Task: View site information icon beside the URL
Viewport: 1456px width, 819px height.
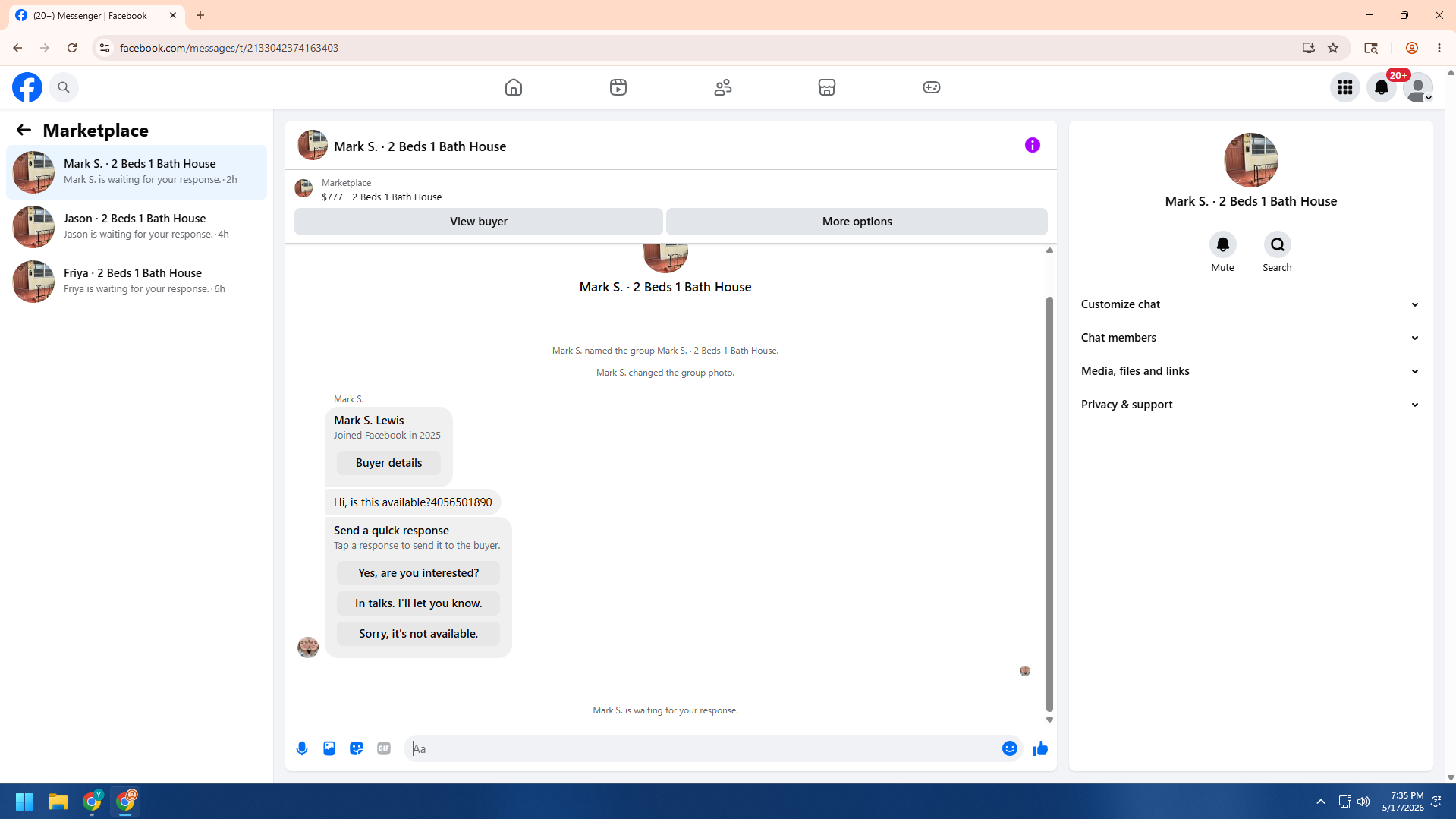Action: [105, 48]
